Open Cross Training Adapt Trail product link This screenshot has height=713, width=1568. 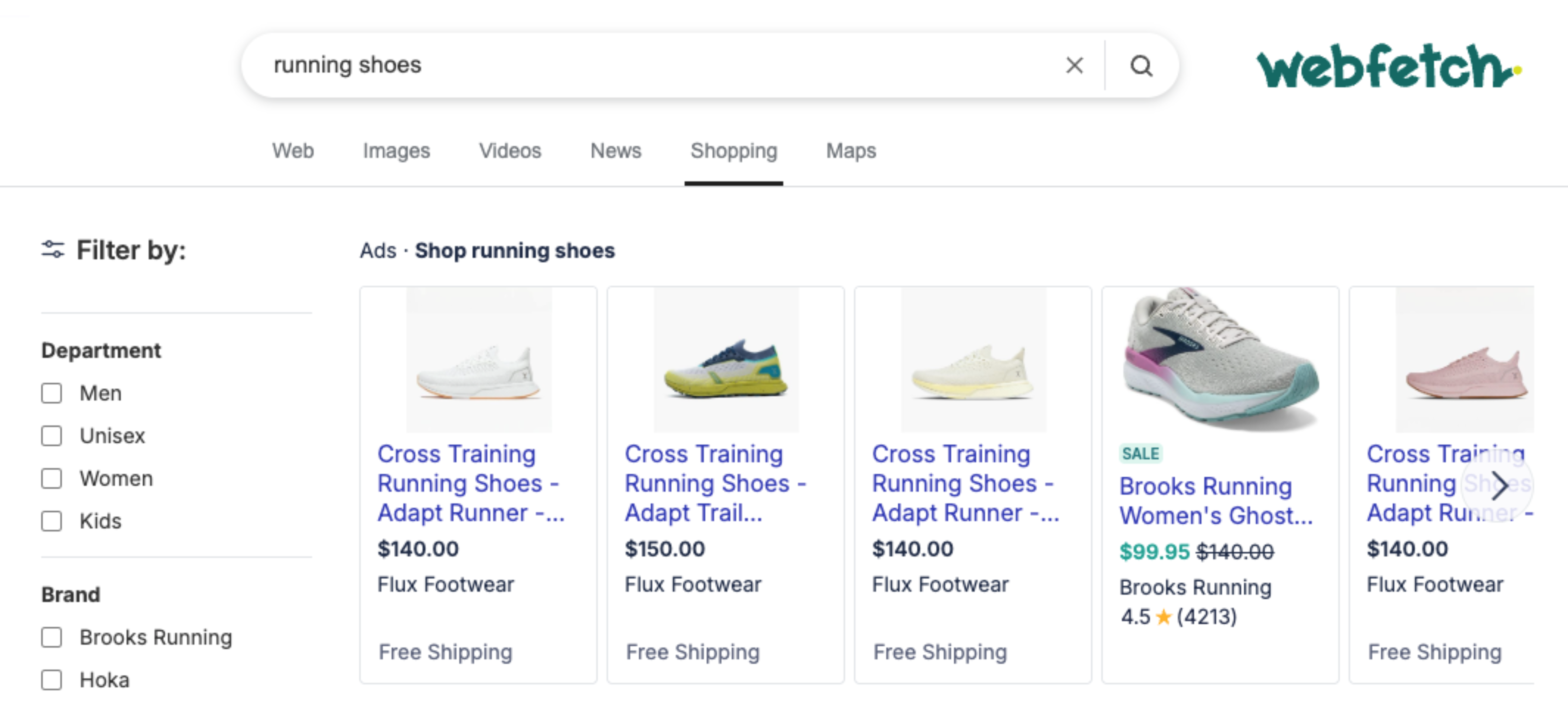(x=715, y=483)
